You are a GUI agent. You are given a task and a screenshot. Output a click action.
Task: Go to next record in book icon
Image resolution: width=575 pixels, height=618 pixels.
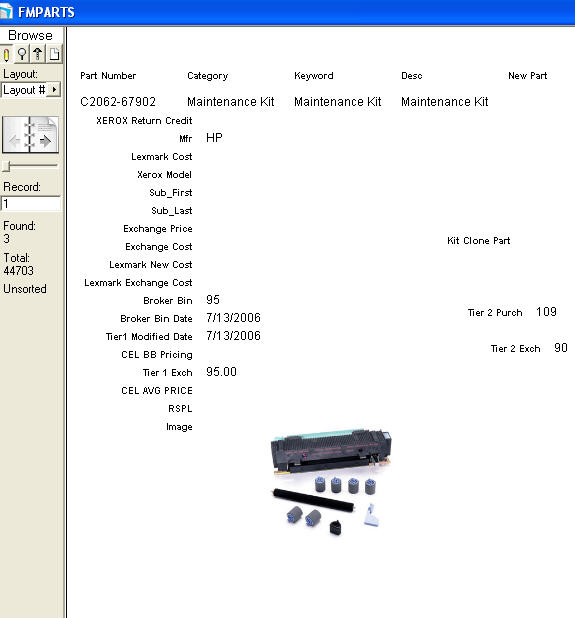pos(45,140)
